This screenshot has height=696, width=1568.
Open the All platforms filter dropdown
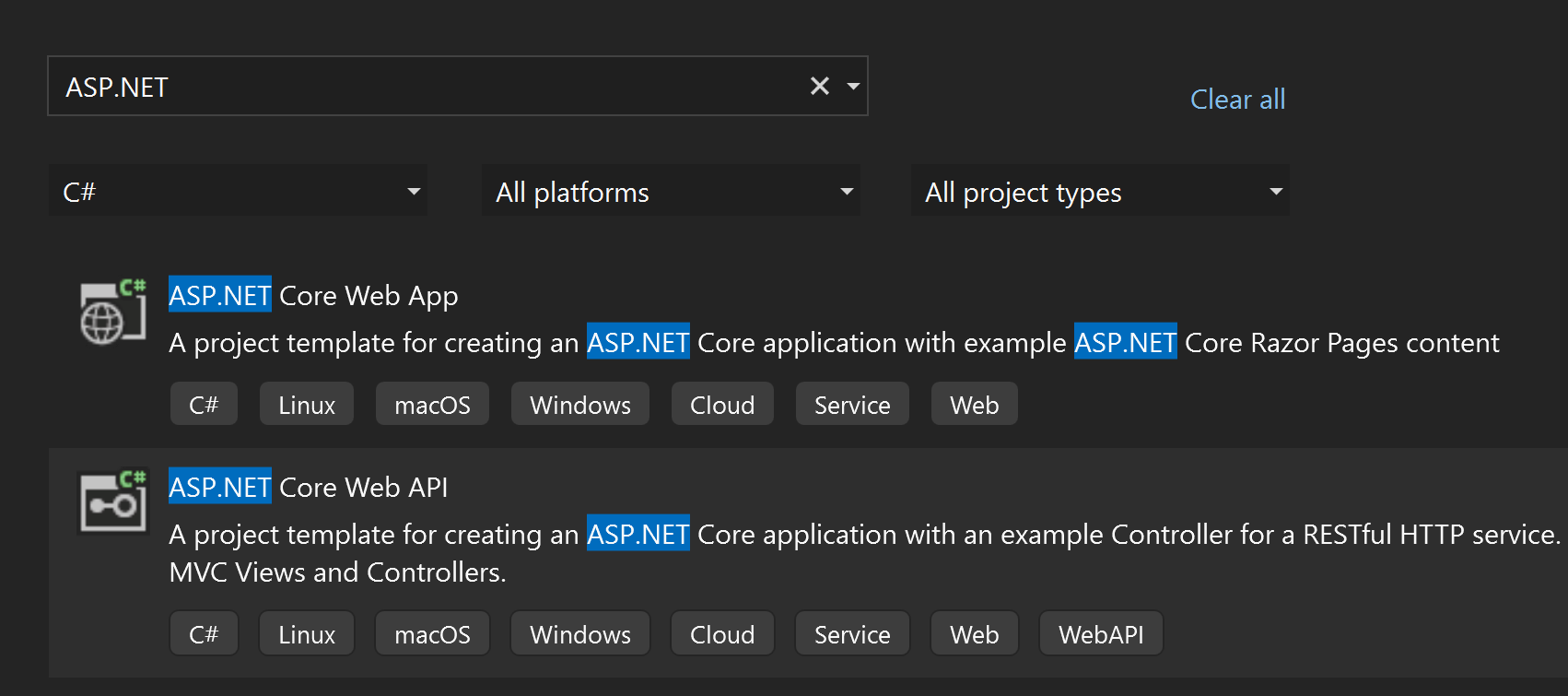[x=671, y=191]
